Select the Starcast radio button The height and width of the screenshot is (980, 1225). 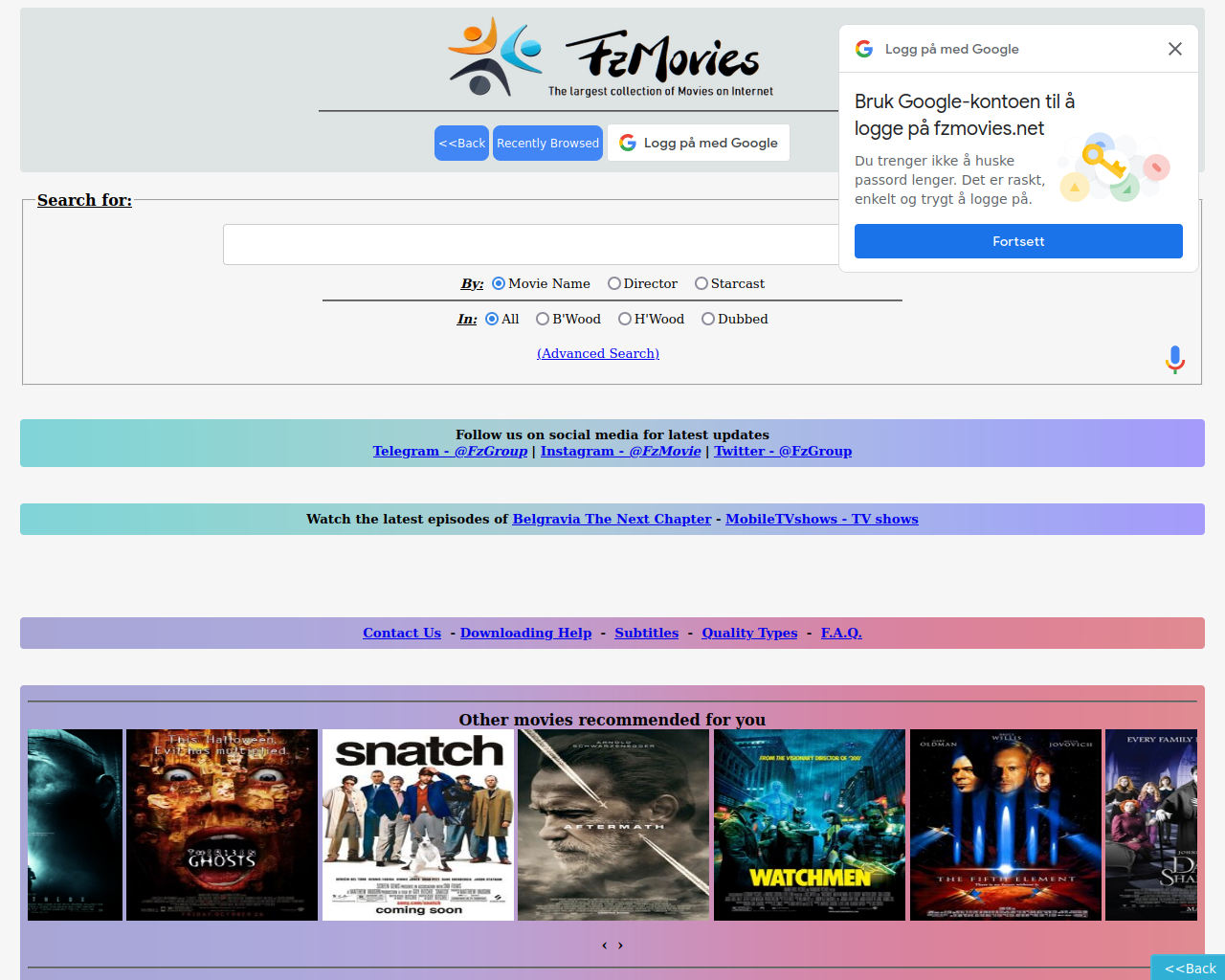point(702,283)
